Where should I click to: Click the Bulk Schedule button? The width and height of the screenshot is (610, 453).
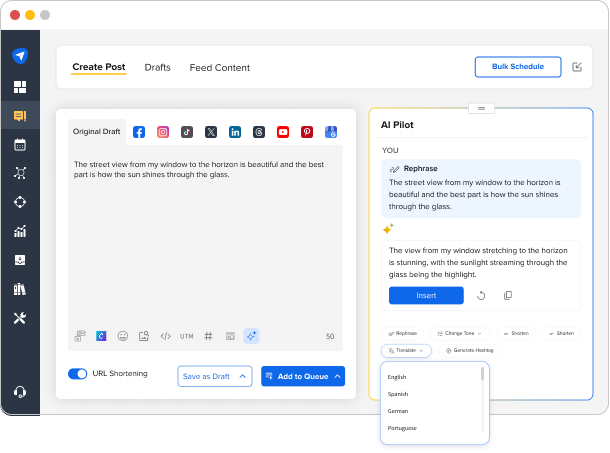pos(517,67)
